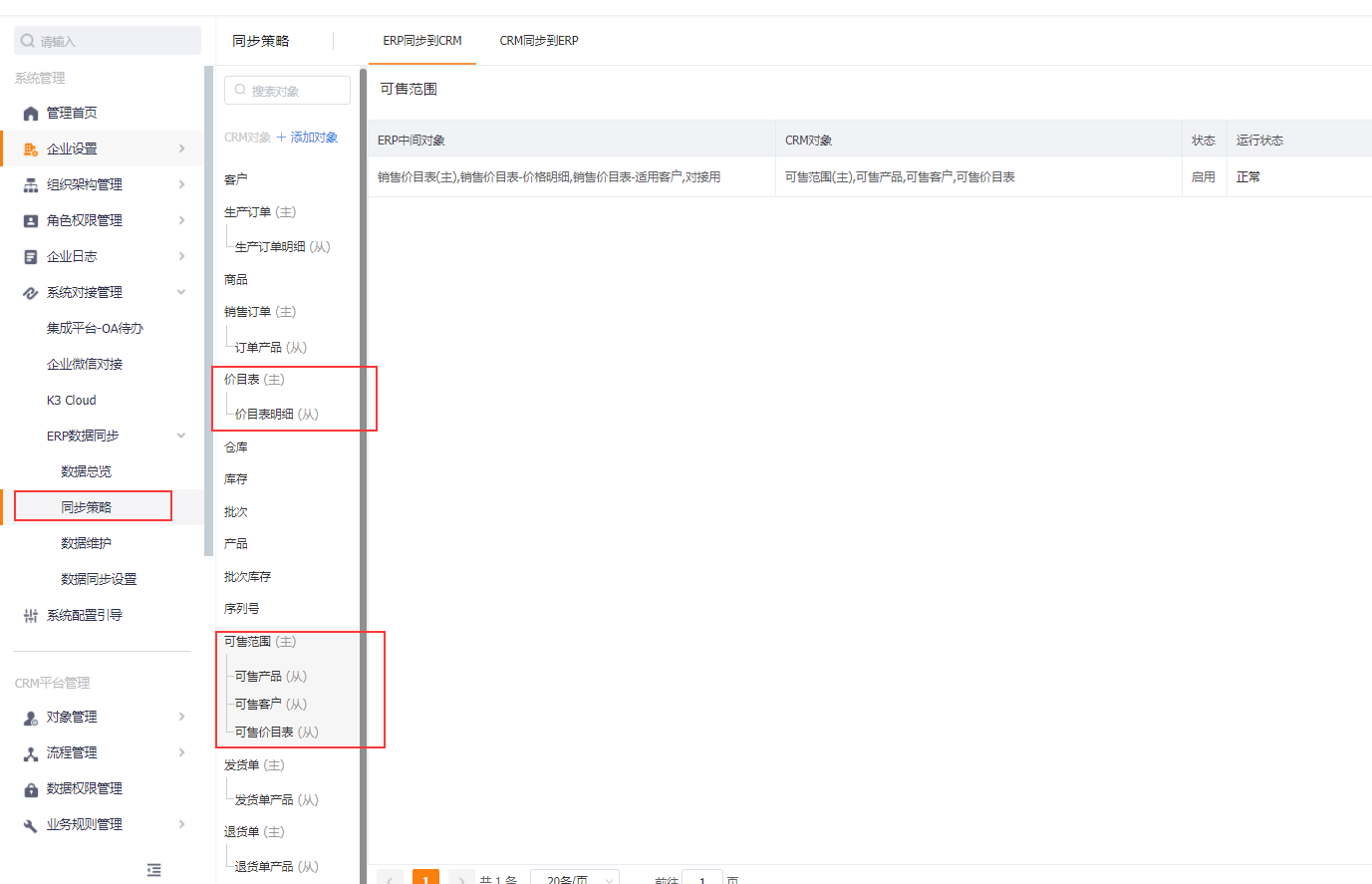Click the 搜索对象 search field
The image size is (1372, 884).
tap(287, 91)
